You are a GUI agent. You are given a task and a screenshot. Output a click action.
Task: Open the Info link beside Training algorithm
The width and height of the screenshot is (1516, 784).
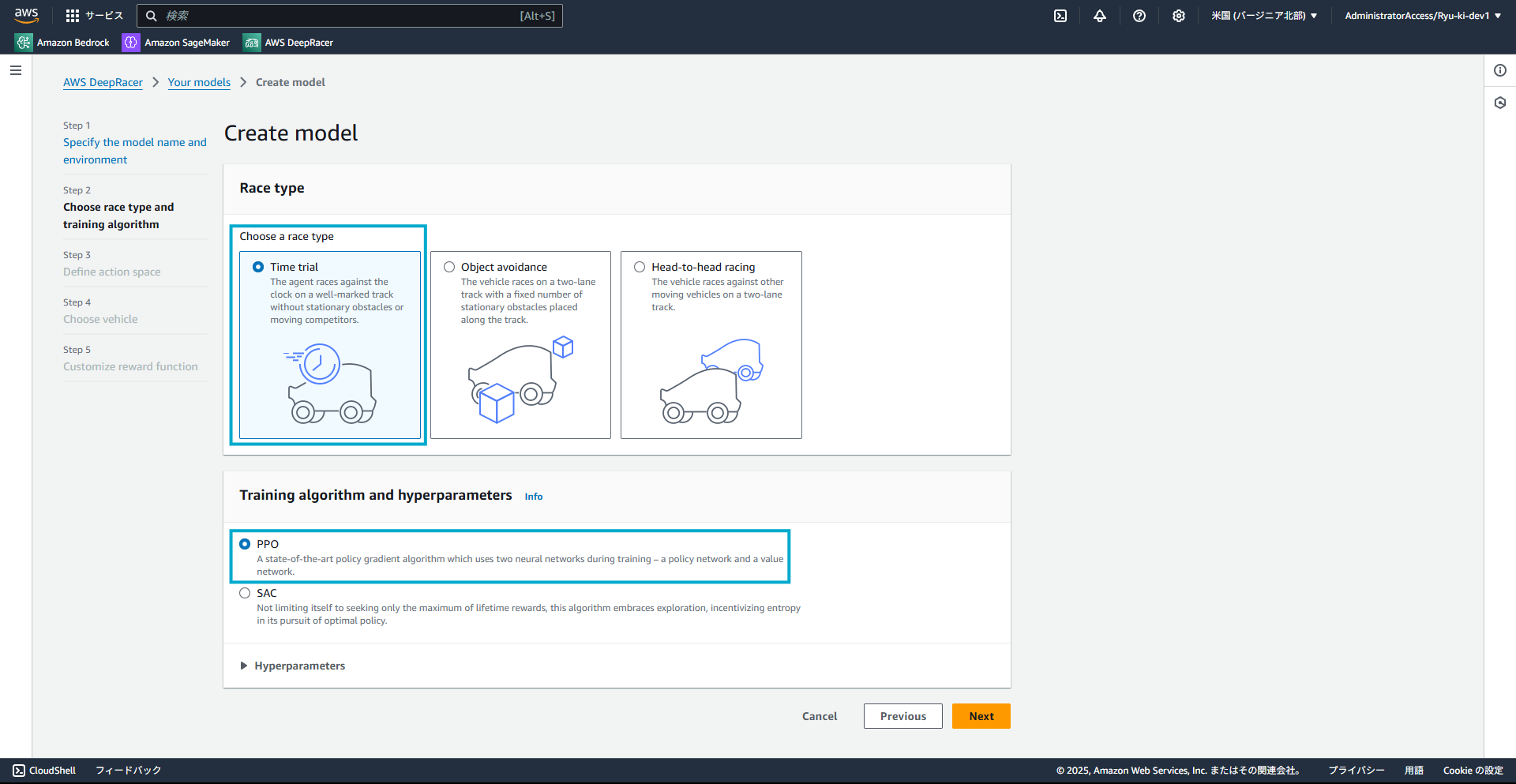[x=534, y=497]
